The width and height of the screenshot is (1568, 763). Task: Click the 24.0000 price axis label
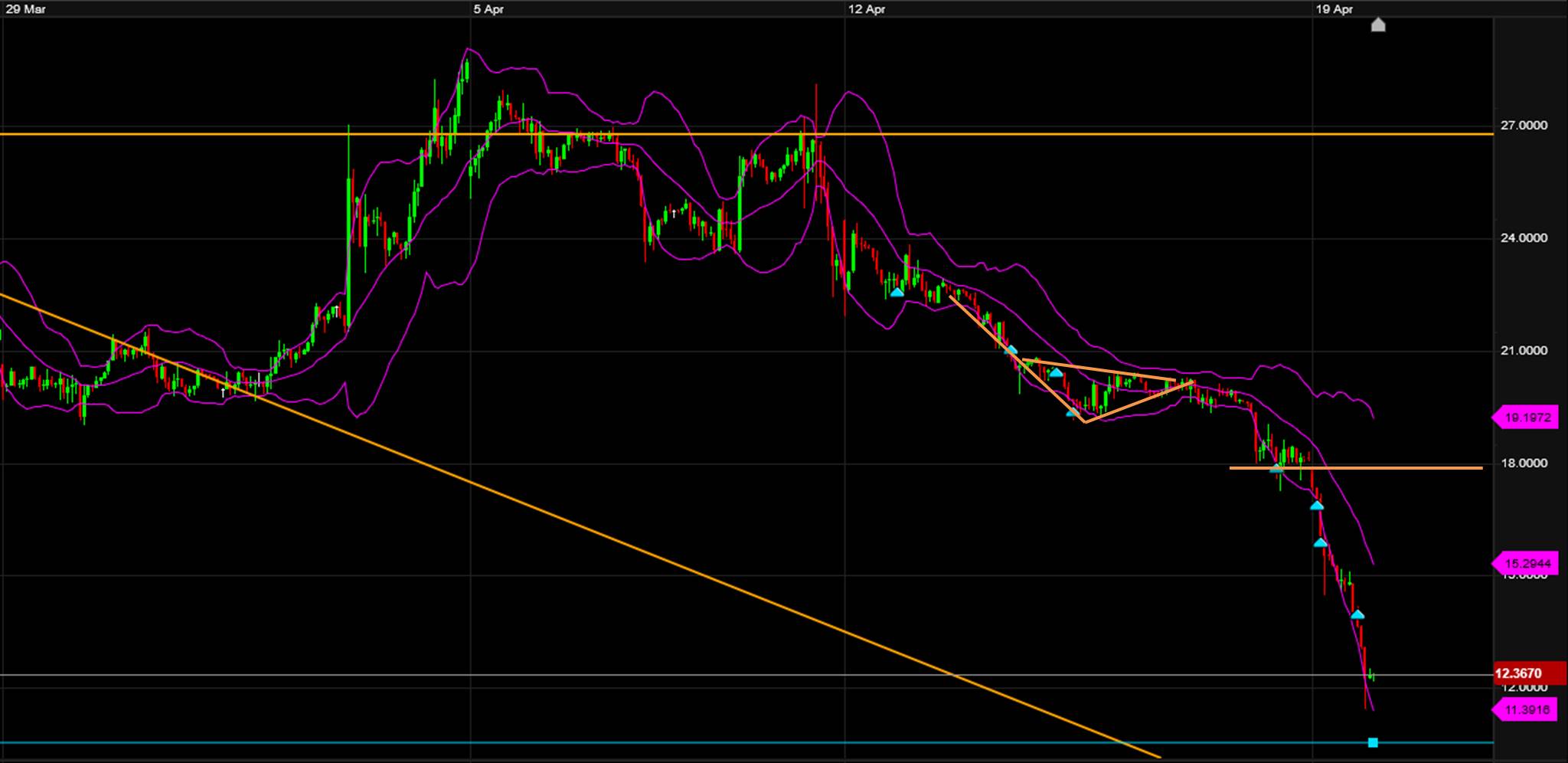(1524, 238)
